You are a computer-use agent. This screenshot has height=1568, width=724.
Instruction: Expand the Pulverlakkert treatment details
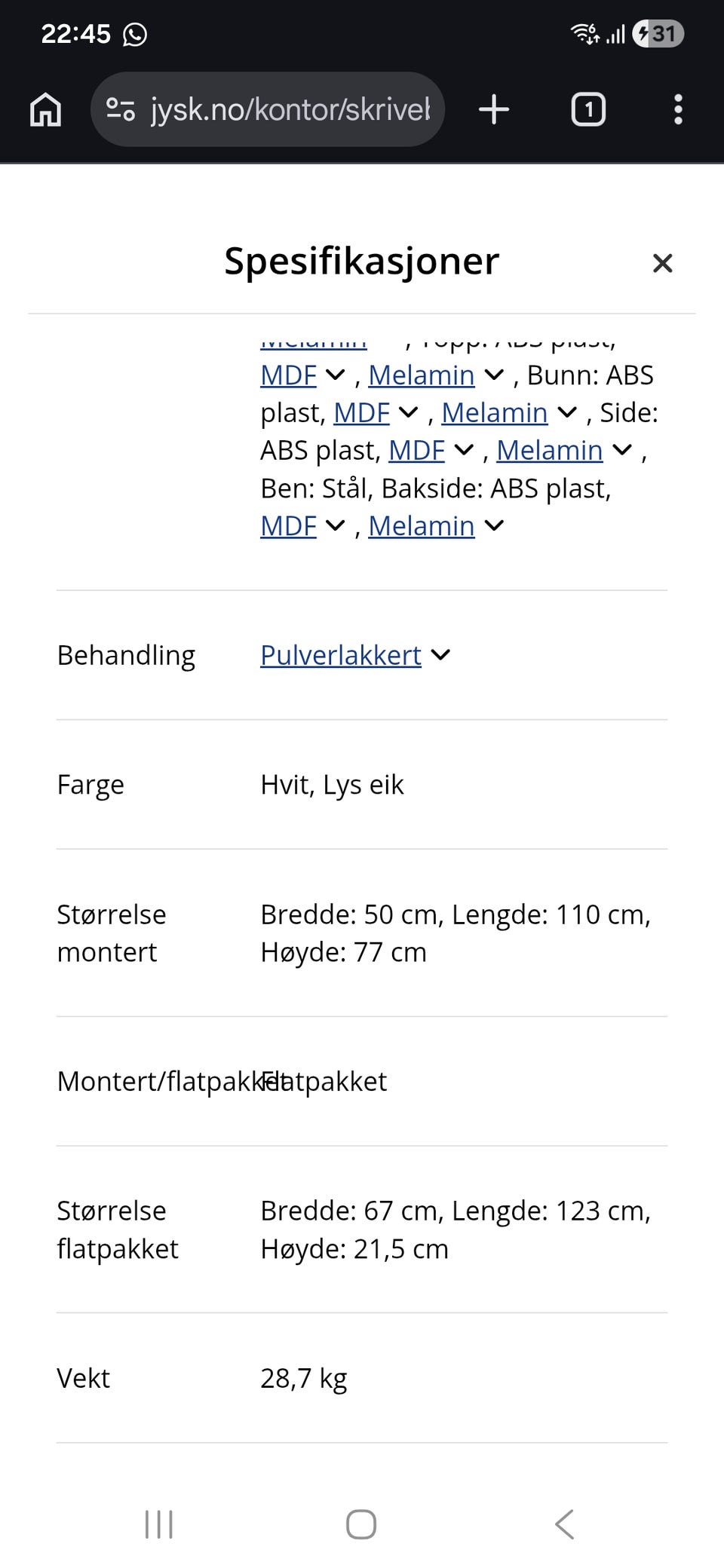(441, 655)
